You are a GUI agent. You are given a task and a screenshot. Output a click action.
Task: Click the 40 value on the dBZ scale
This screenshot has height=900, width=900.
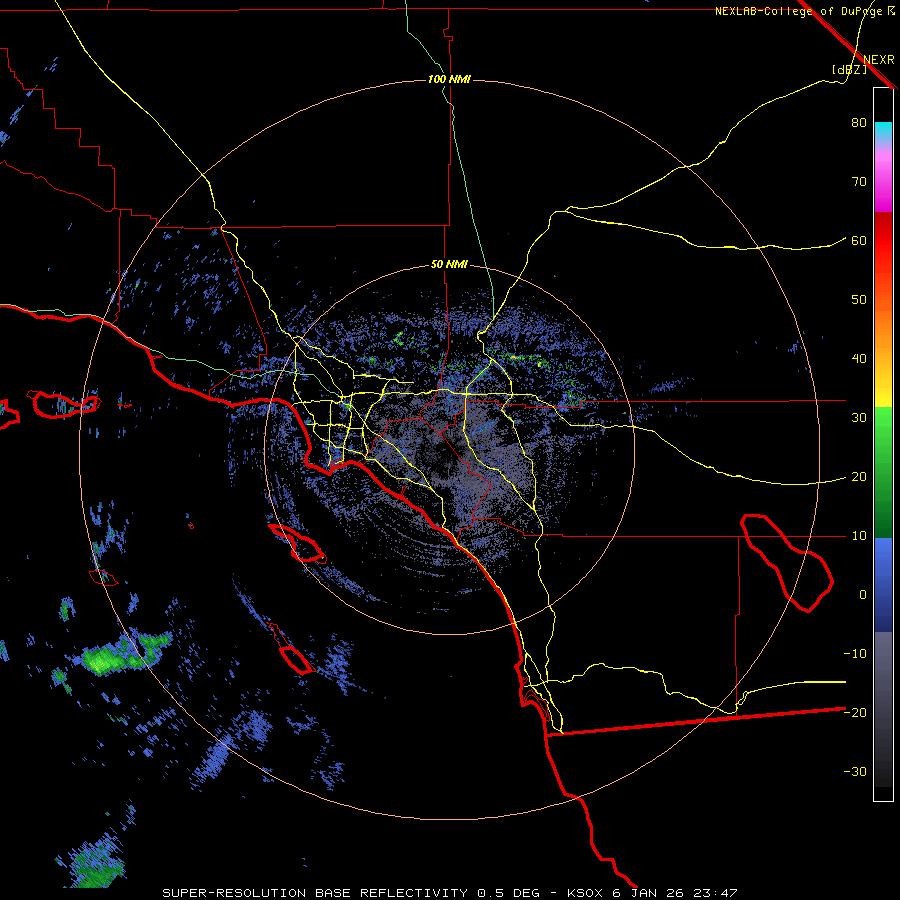coord(859,359)
